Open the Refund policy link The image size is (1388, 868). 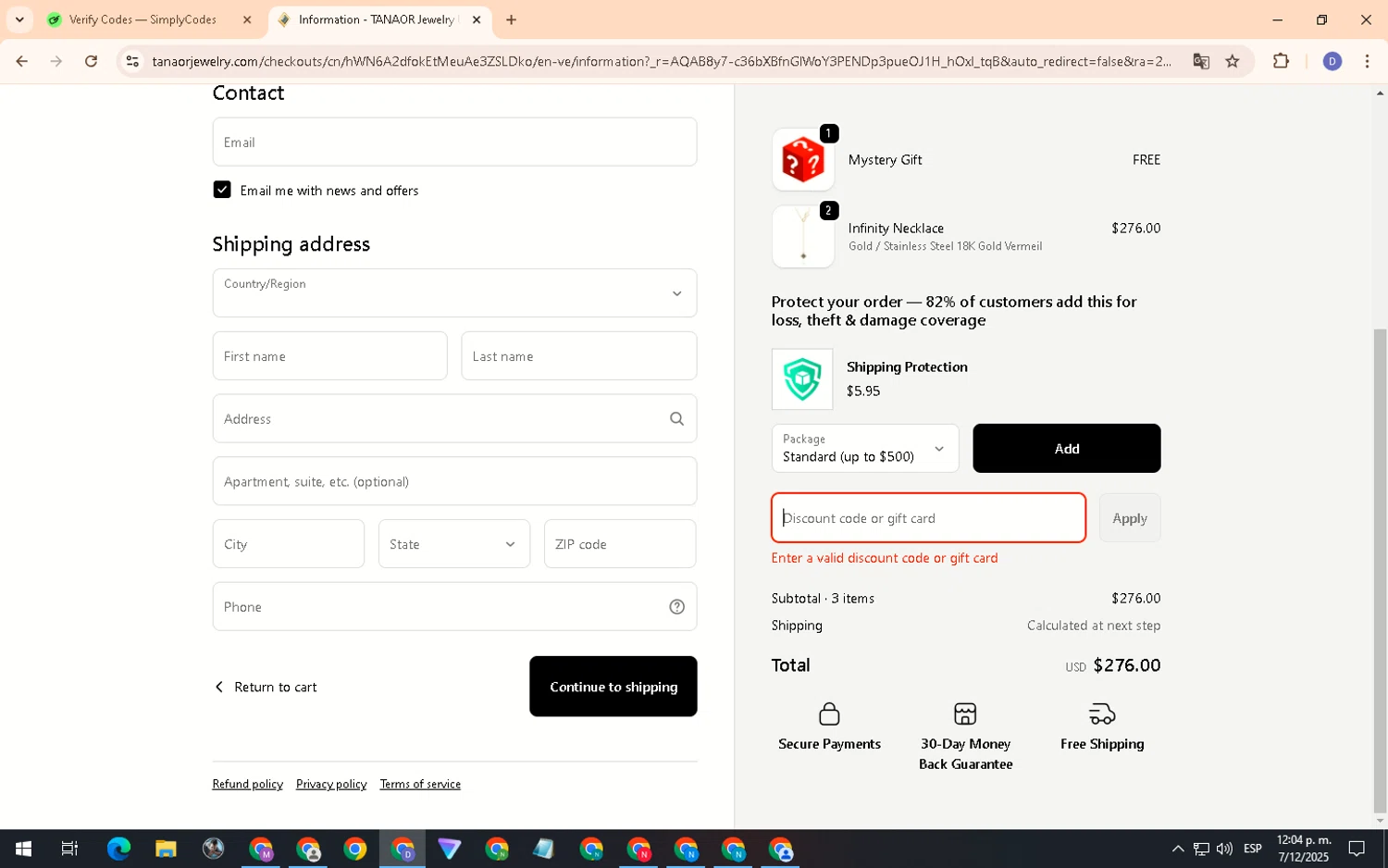click(x=247, y=784)
